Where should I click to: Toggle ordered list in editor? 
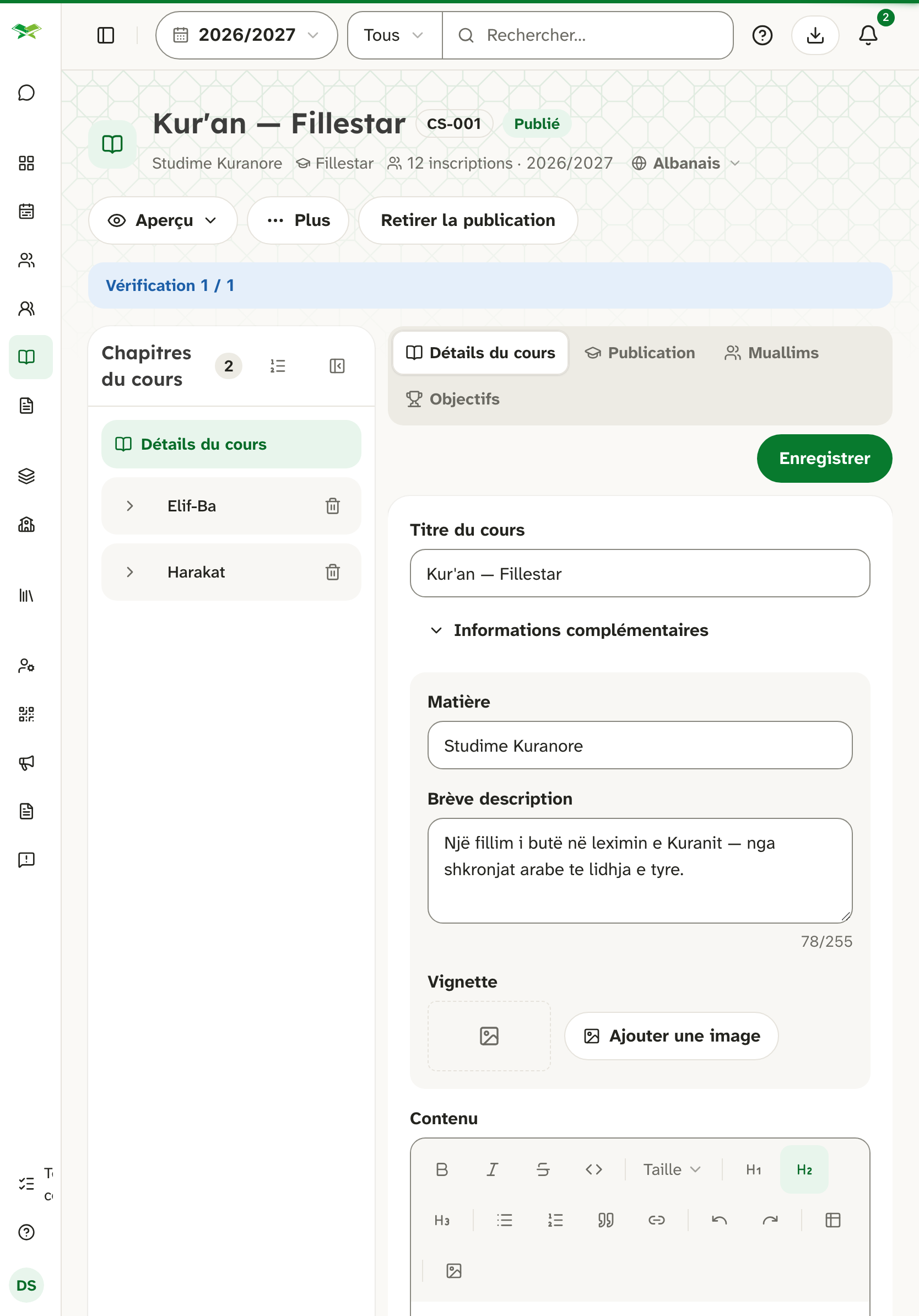(x=555, y=1220)
